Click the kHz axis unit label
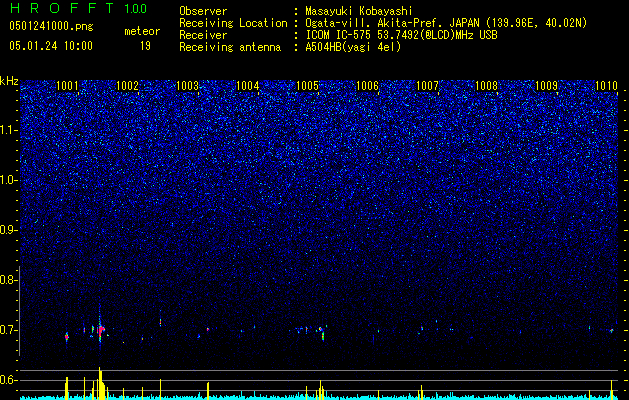 [9, 81]
